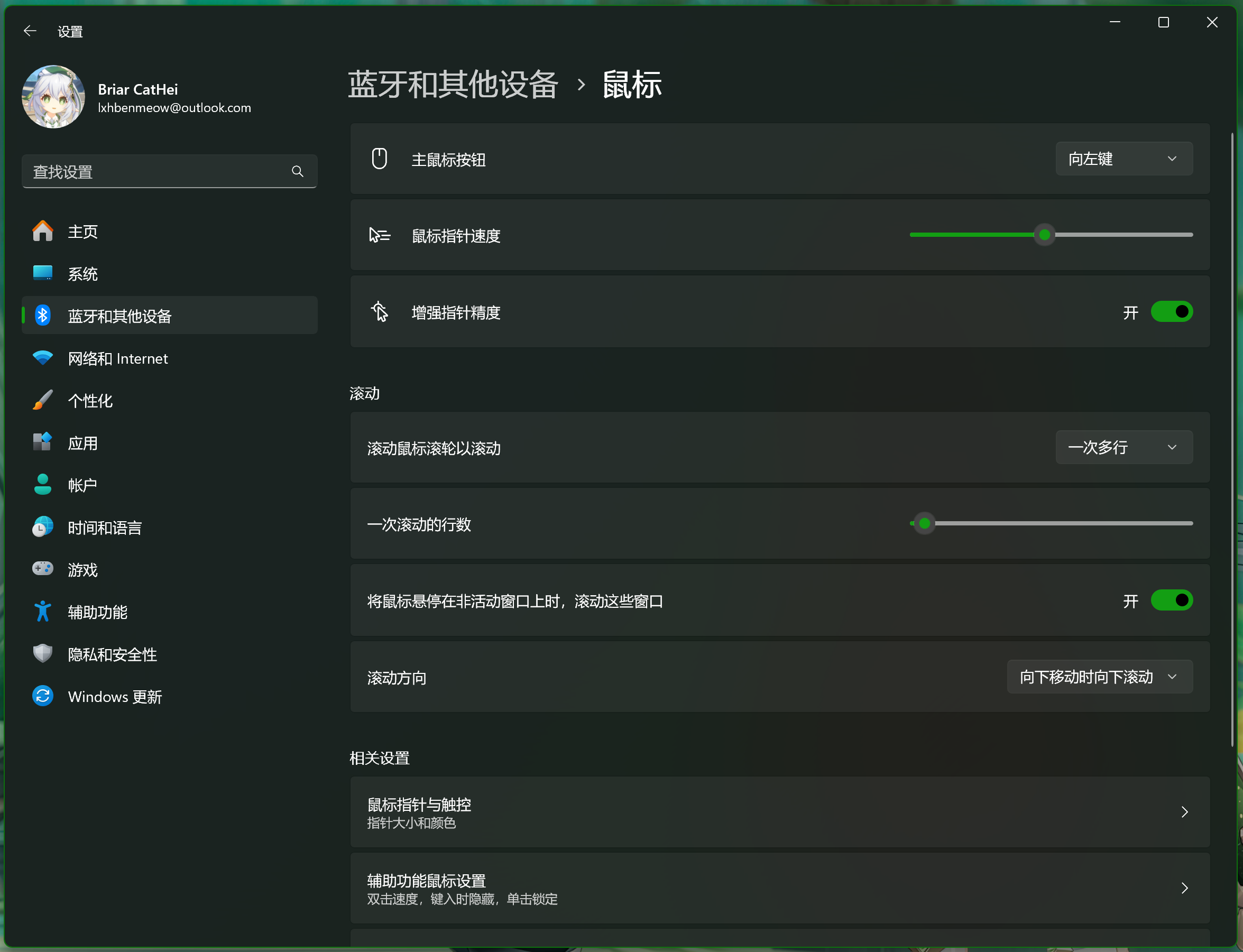Click the back arrow icon
The height and width of the screenshot is (952, 1243).
tap(30, 31)
